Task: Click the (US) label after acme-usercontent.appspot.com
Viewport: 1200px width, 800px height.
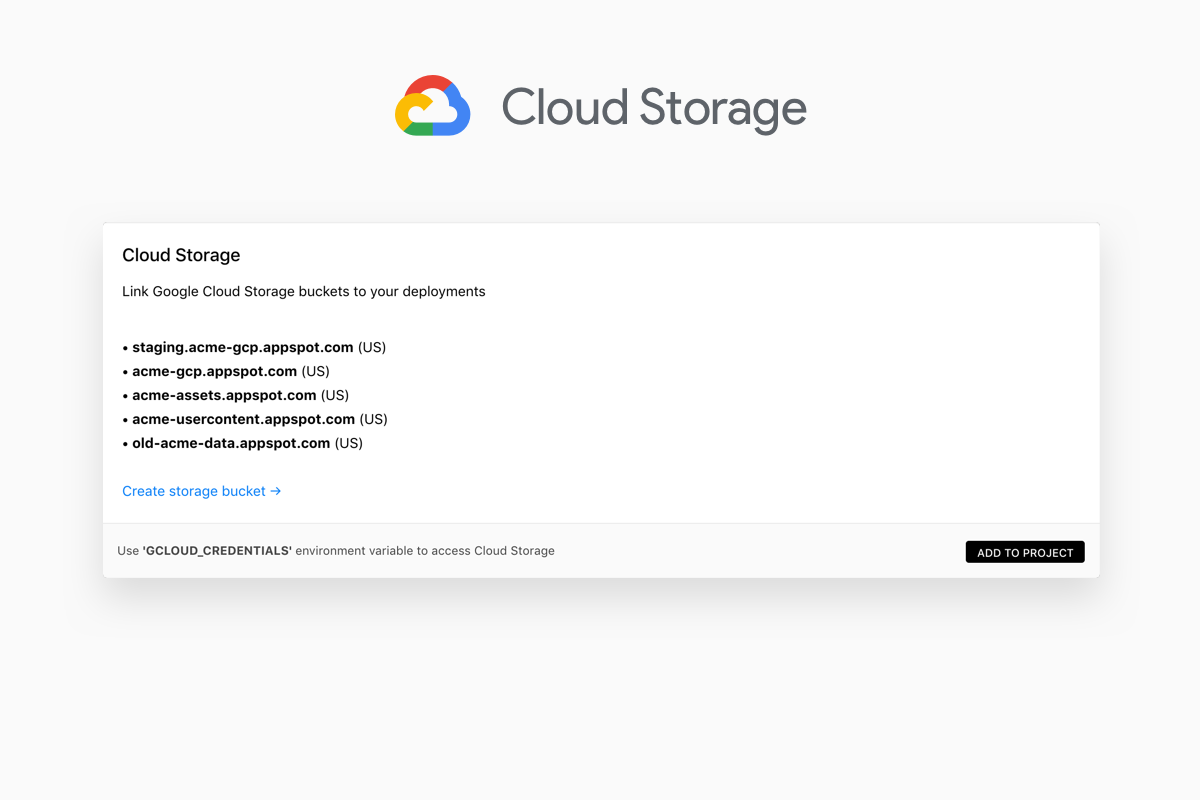Action: pos(374,419)
